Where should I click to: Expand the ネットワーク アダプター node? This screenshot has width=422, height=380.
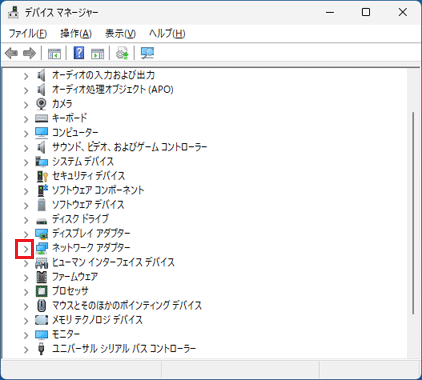point(26,249)
